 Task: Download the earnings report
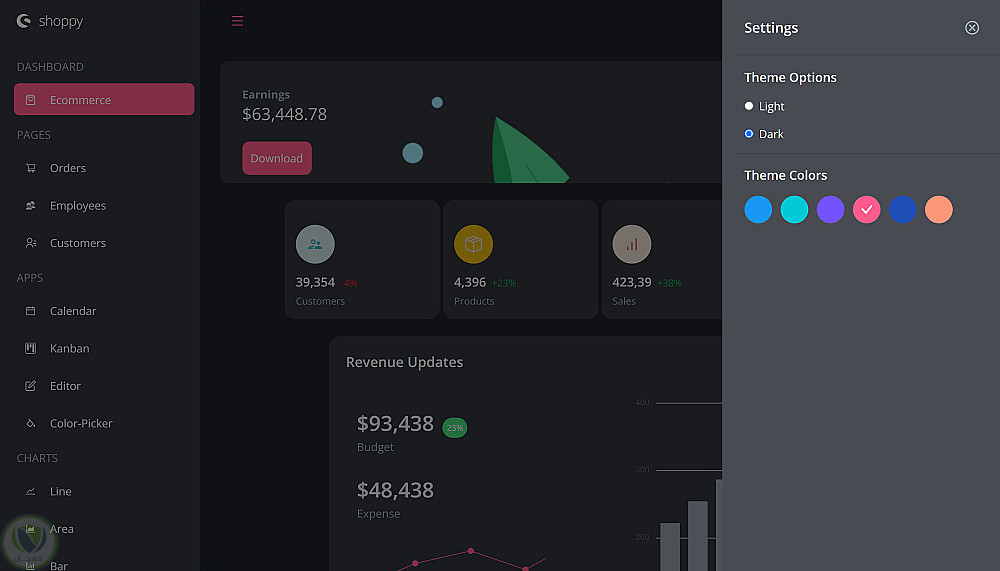[x=277, y=158]
